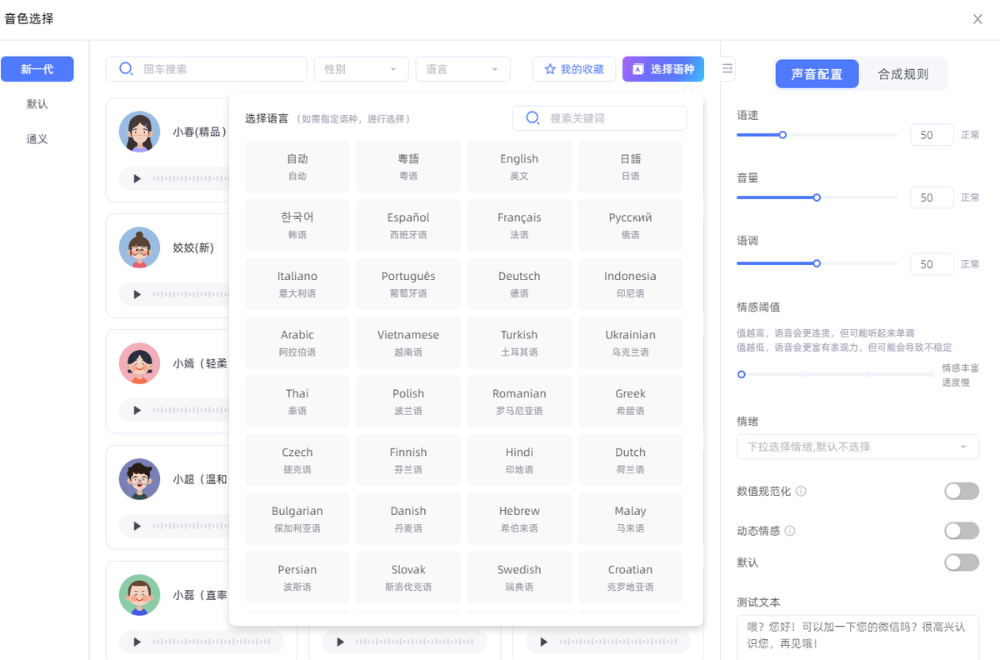Click the star 我的收藏 favorites button

tap(574, 69)
